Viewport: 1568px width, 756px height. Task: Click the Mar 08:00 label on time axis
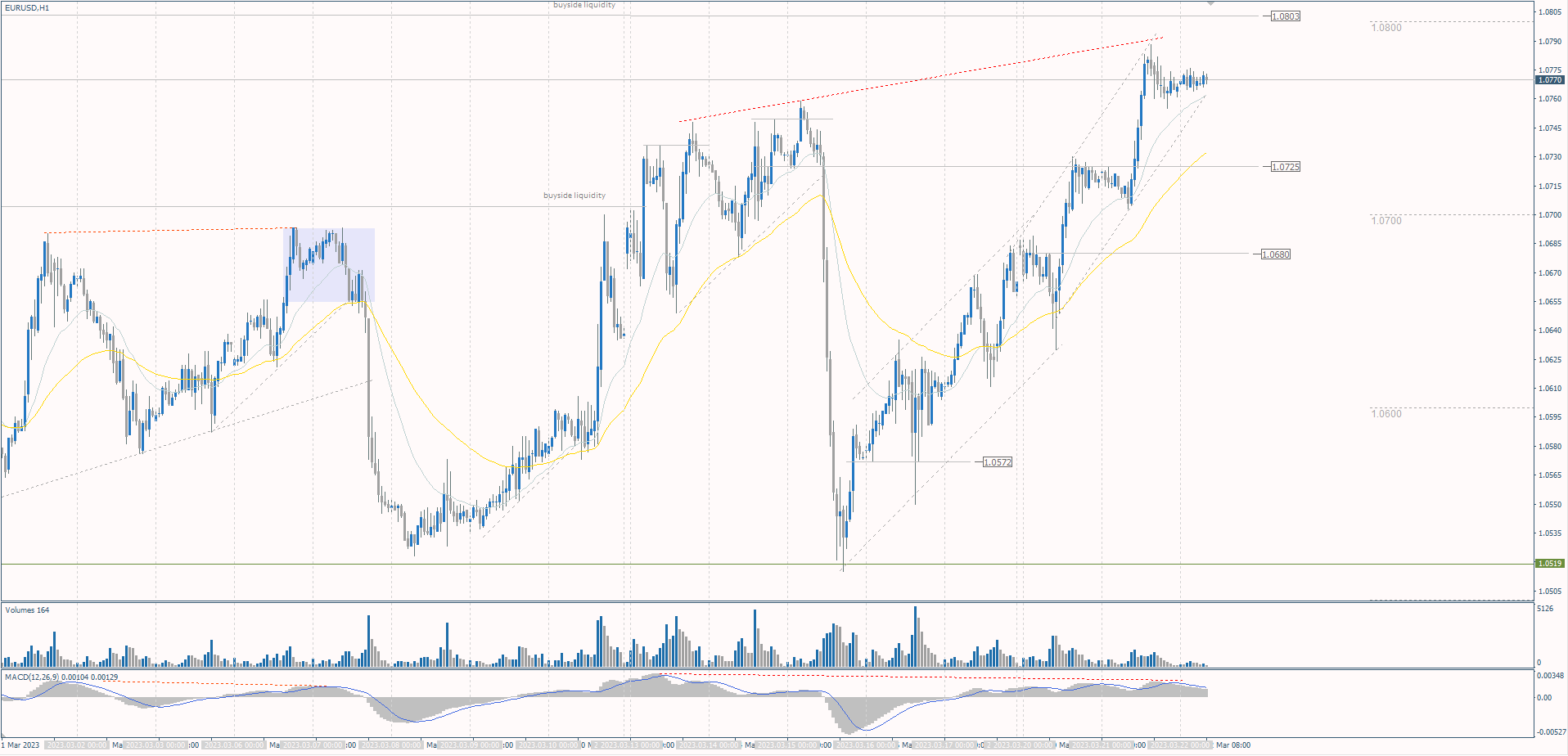[x=1233, y=745]
